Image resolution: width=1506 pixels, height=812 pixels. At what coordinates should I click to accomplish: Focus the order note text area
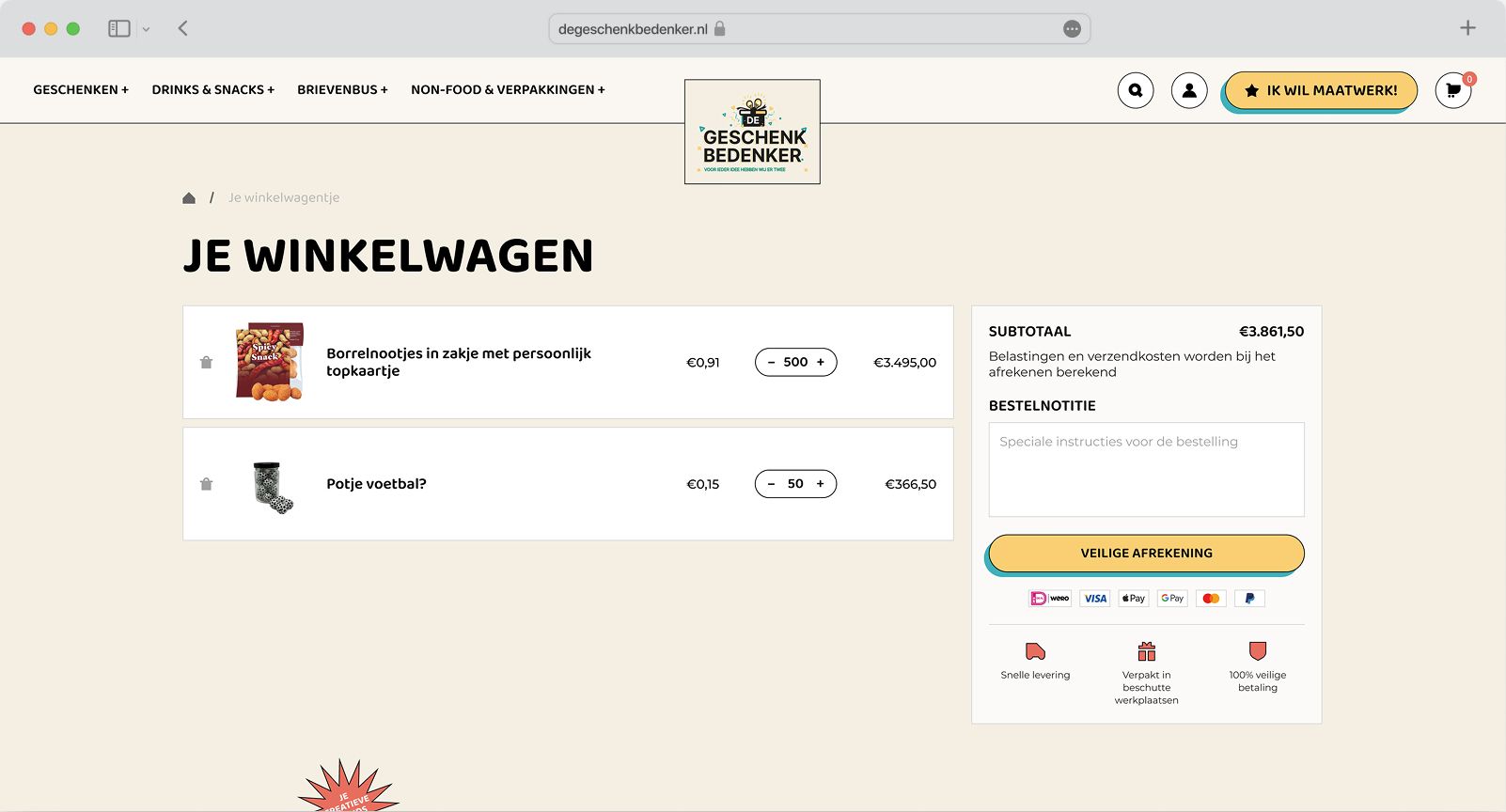(x=1147, y=470)
